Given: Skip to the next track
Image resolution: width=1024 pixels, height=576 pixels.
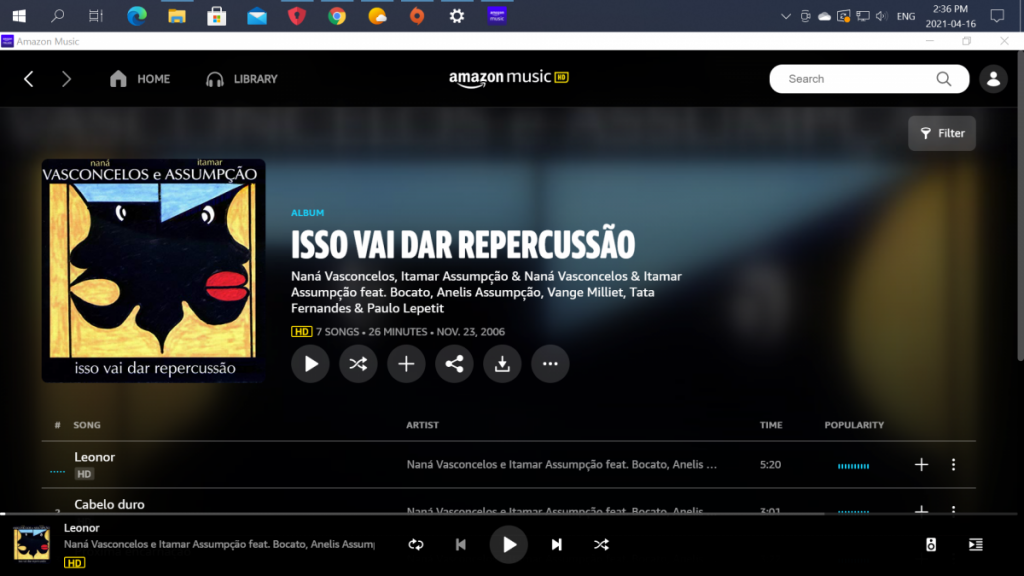Looking at the screenshot, I should (x=557, y=544).
